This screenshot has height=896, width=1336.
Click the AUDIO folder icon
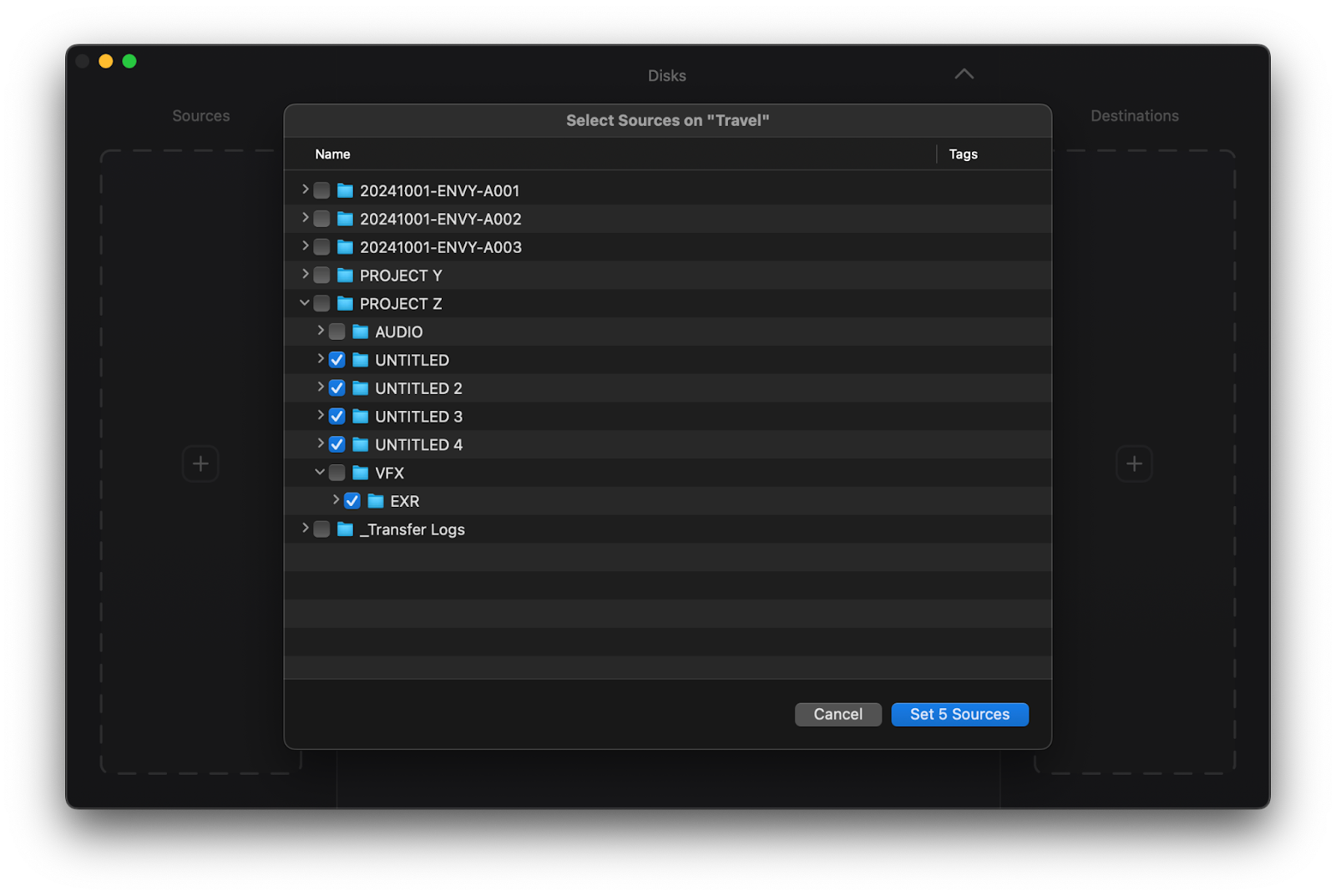[361, 332]
